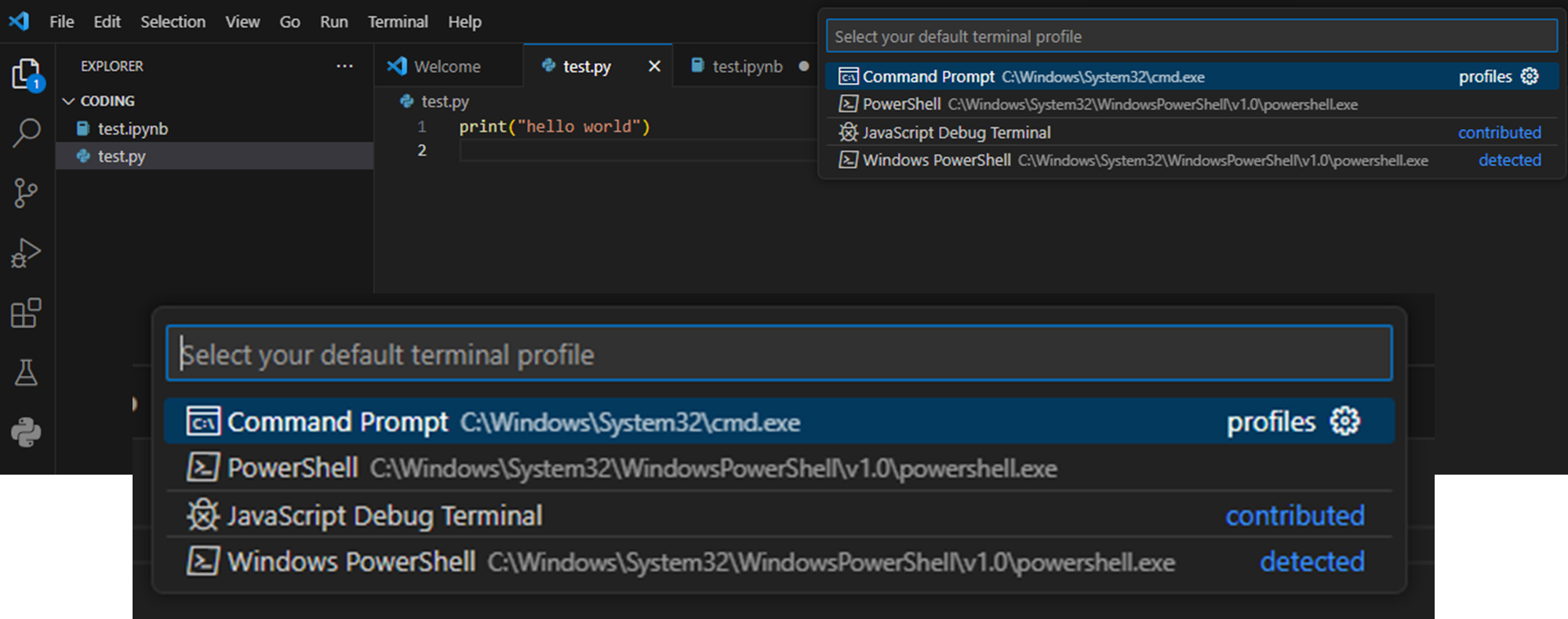Image resolution: width=1568 pixels, height=619 pixels.
Task: Click line number 2 in the editor
Action: coord(422,150)
